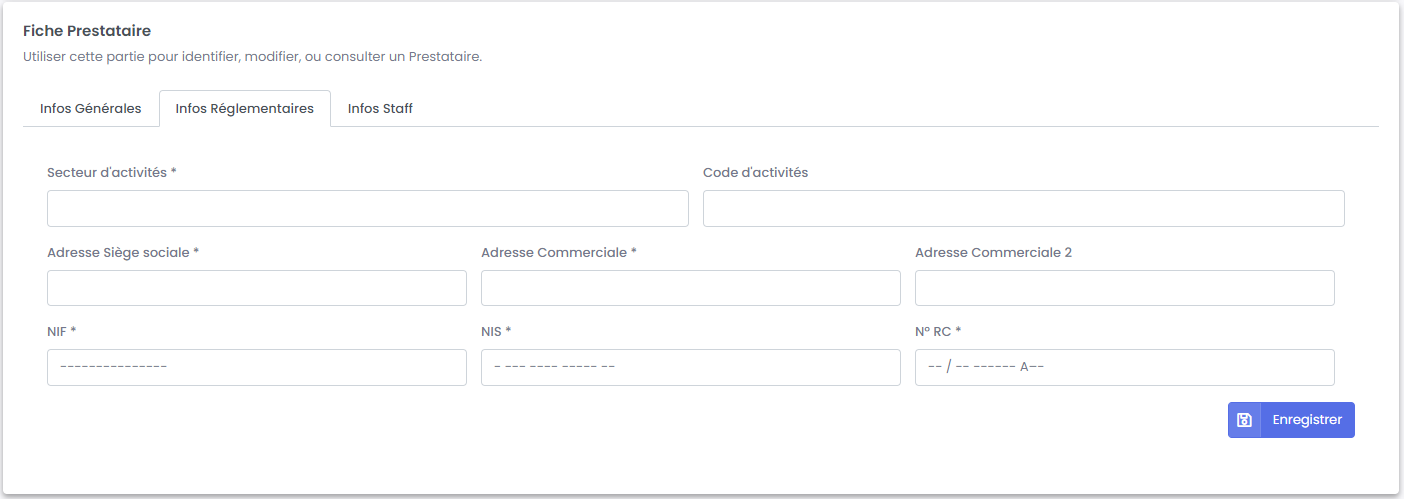1404x499 pixels.
Task: Open the Infos Staff tab
Action: click(x=380, y=108)
